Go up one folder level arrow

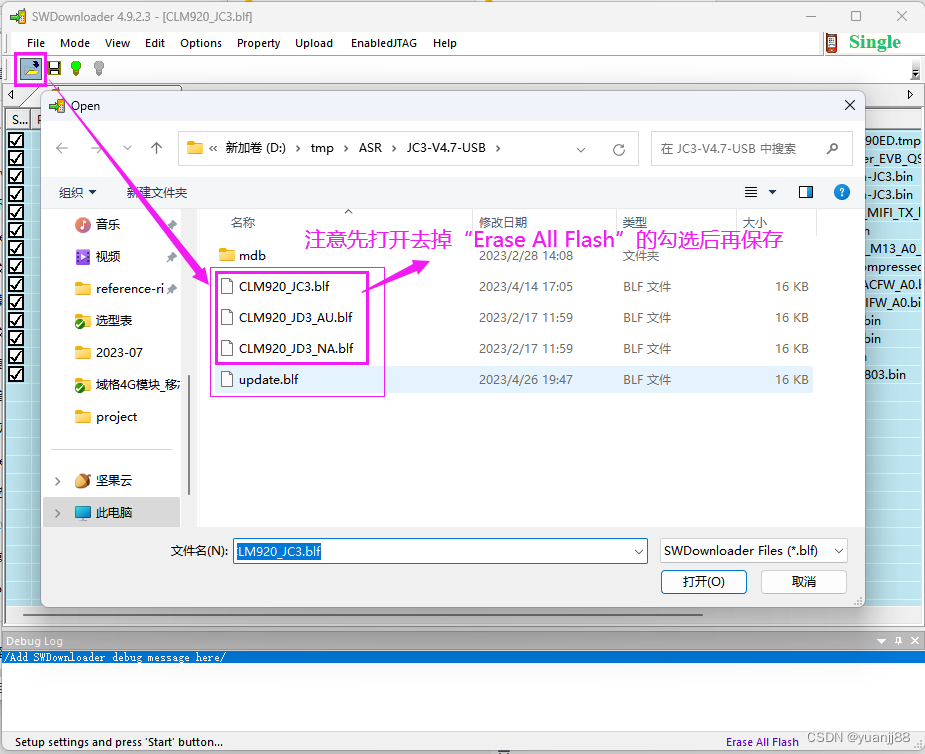156,148
